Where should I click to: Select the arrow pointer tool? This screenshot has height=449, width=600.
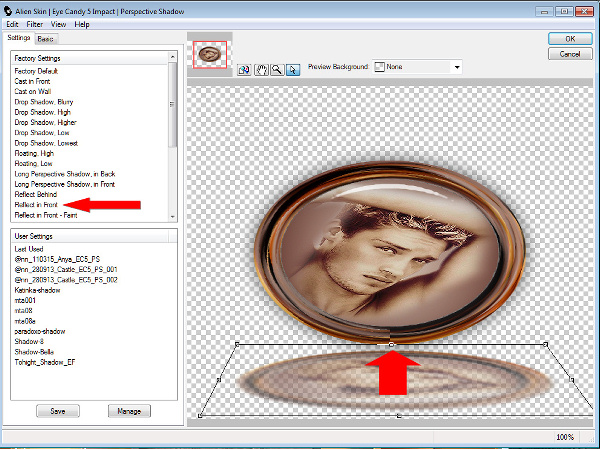tap(293, 69)
